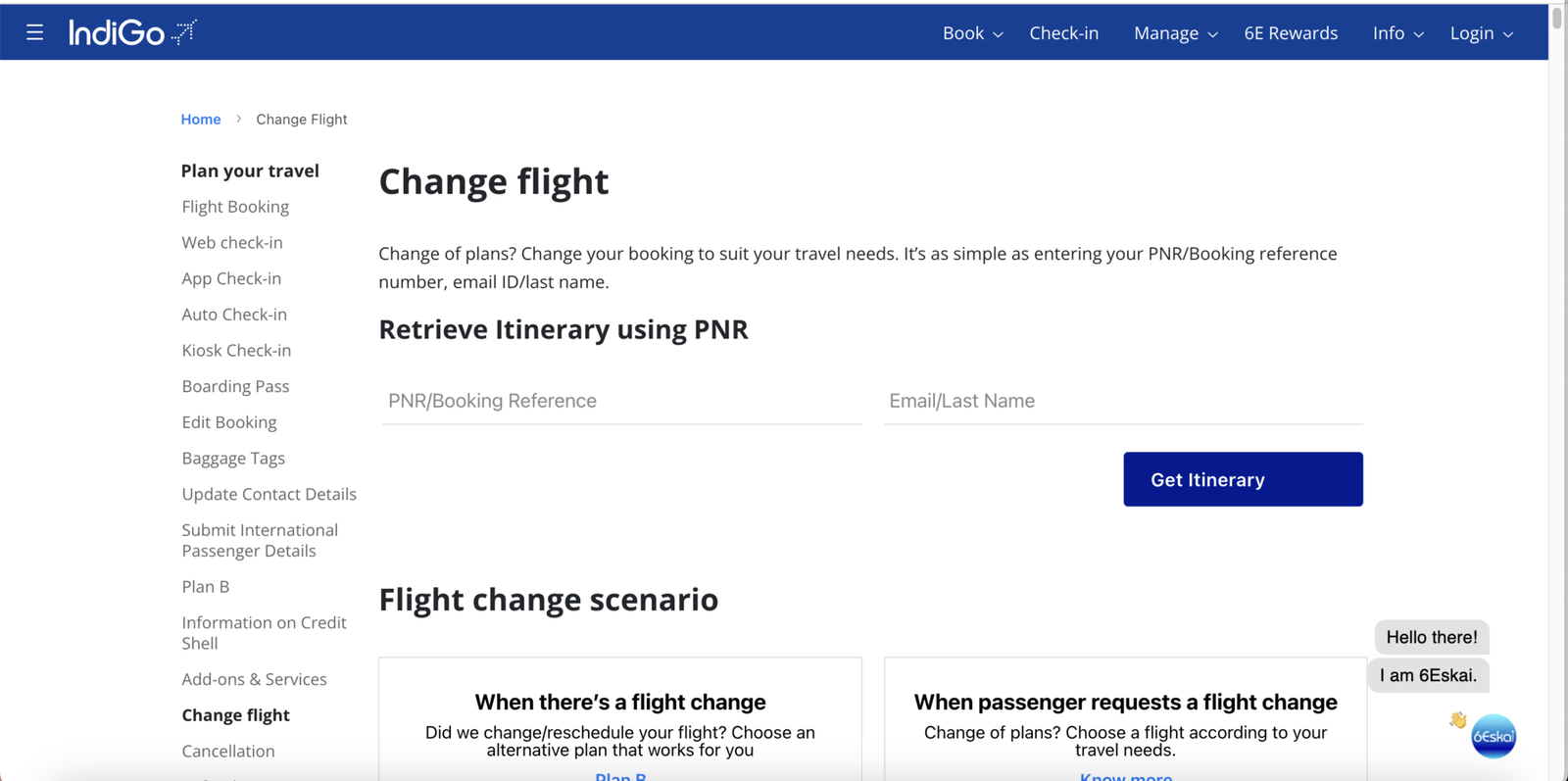This screenshot has width=1568, height=781.
Task: Expand the Login dropdown
Action: pyautogui.click(x=1474, y=32)
